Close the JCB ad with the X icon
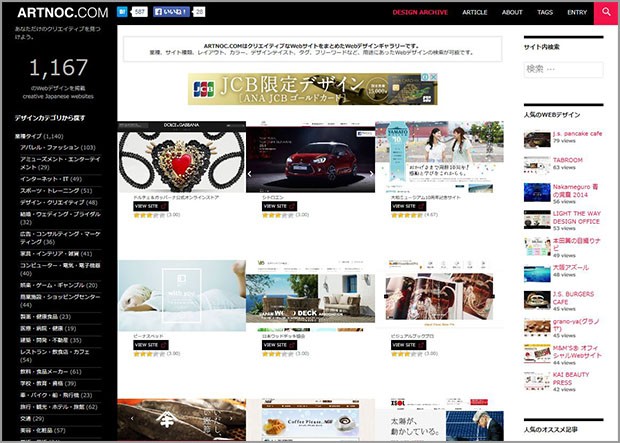The width and height of the screenshot is (620, 443). [x=434, y=77]
